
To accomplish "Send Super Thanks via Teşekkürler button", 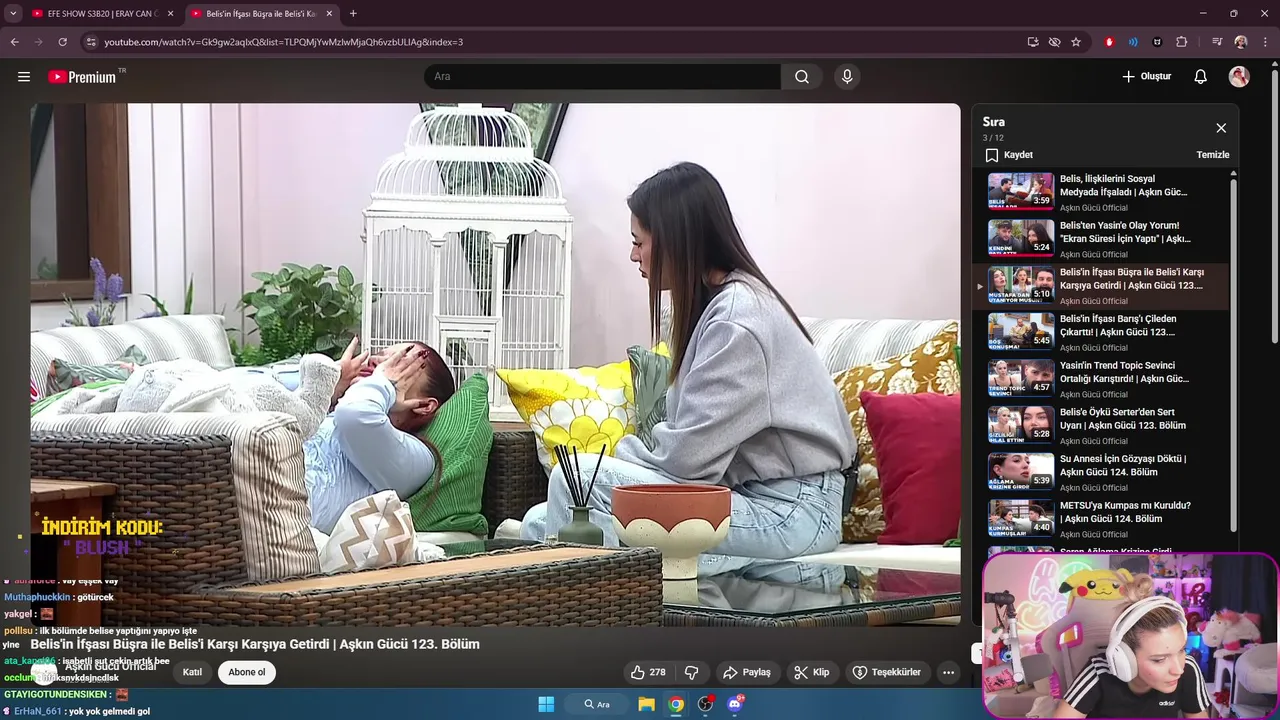I will 886,672.
